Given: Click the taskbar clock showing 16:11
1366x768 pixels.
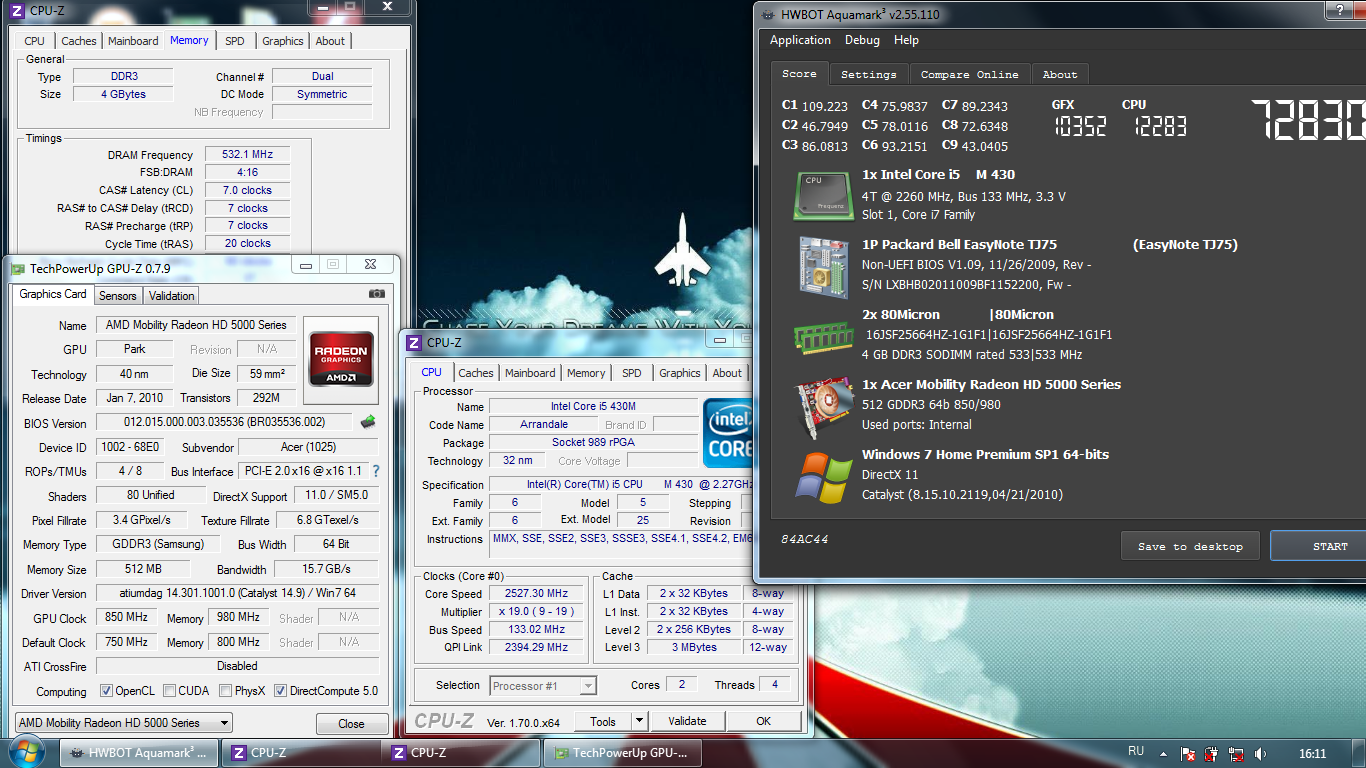Looking at the screenshot, I should click(1313, 753).
